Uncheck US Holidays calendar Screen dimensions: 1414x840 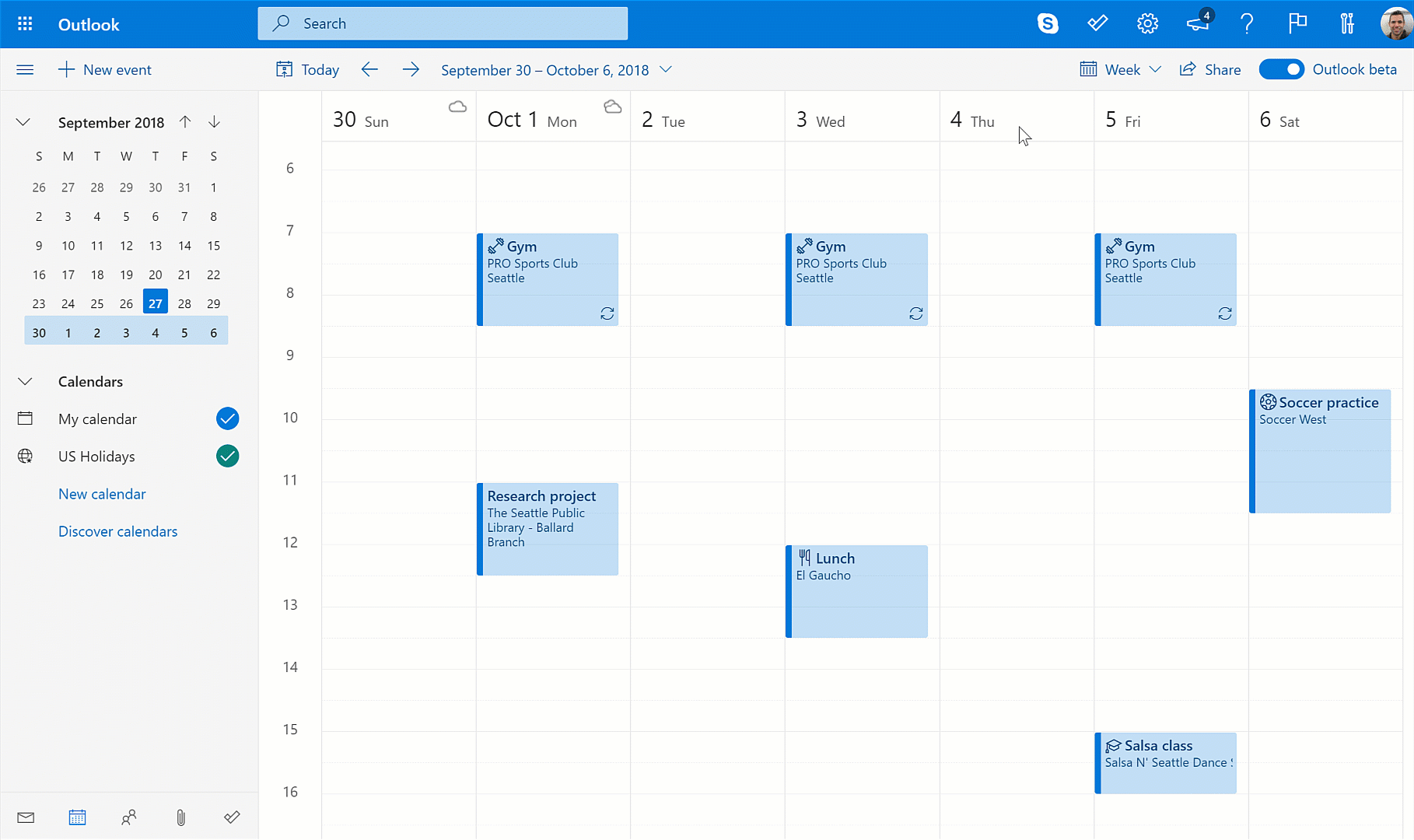[227, 456]
